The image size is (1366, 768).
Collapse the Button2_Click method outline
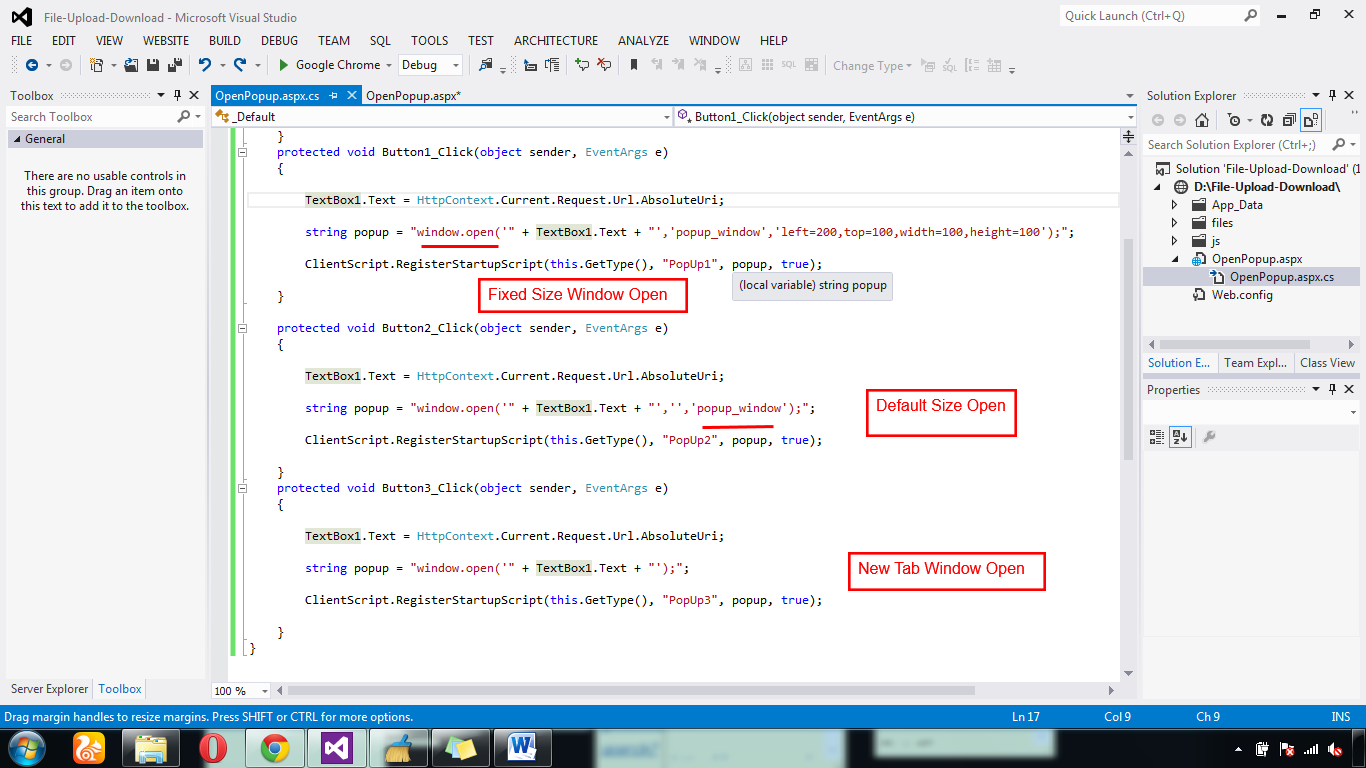(x=242, y=329)
